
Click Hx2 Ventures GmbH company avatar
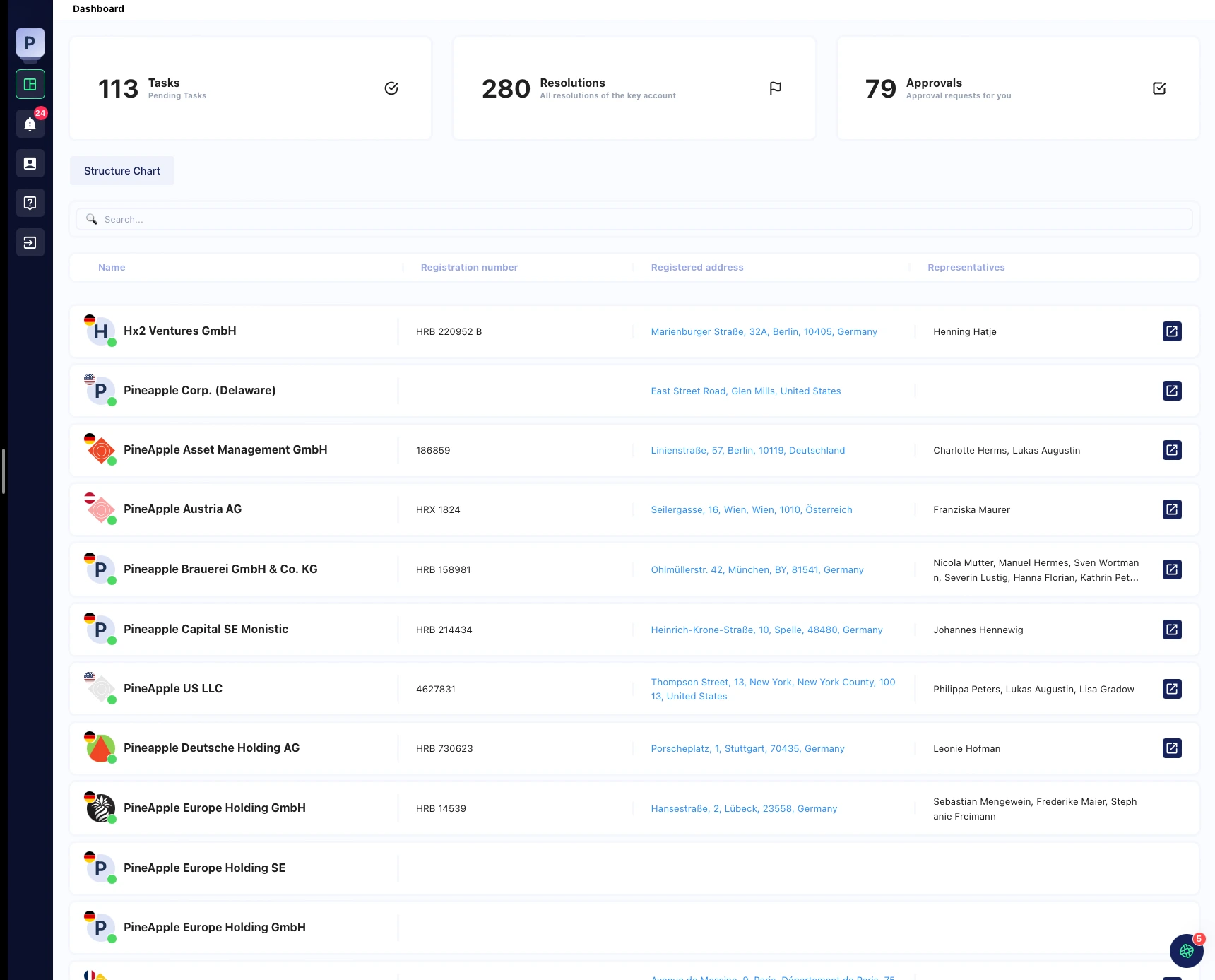pyautogui.click(x=101, y=331)
